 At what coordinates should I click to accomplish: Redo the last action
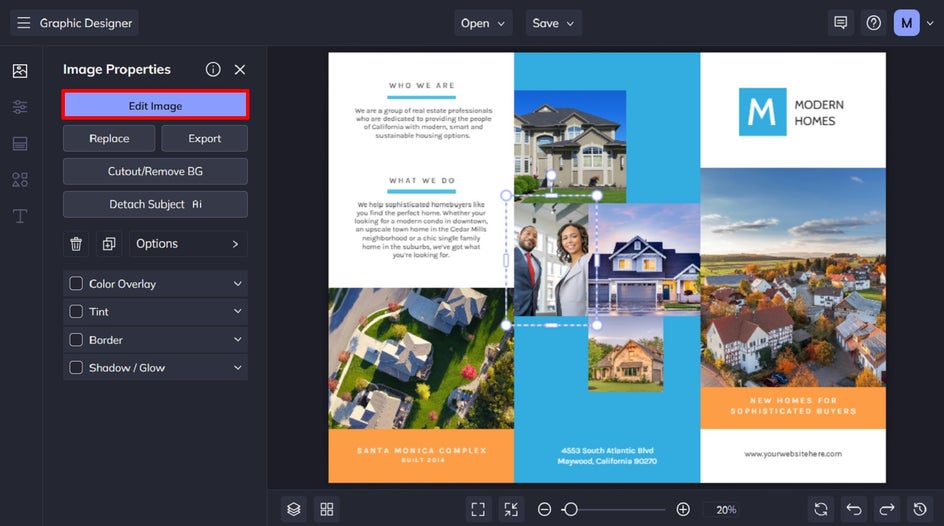(887, 509)
